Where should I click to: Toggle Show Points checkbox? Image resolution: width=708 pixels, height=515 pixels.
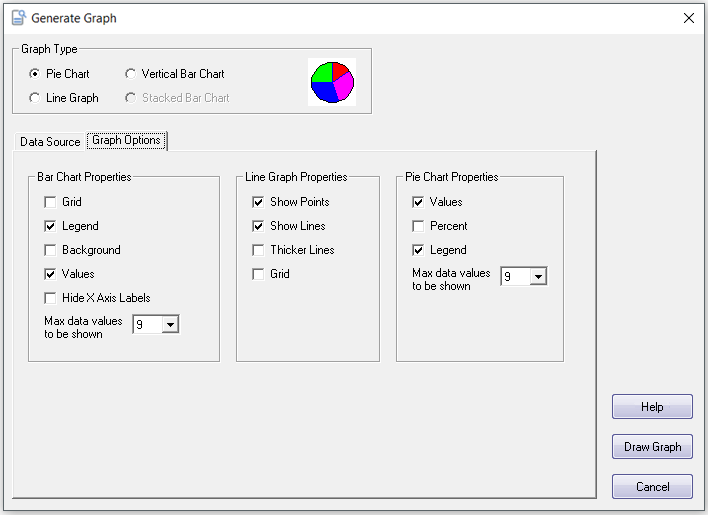(258, 202)
